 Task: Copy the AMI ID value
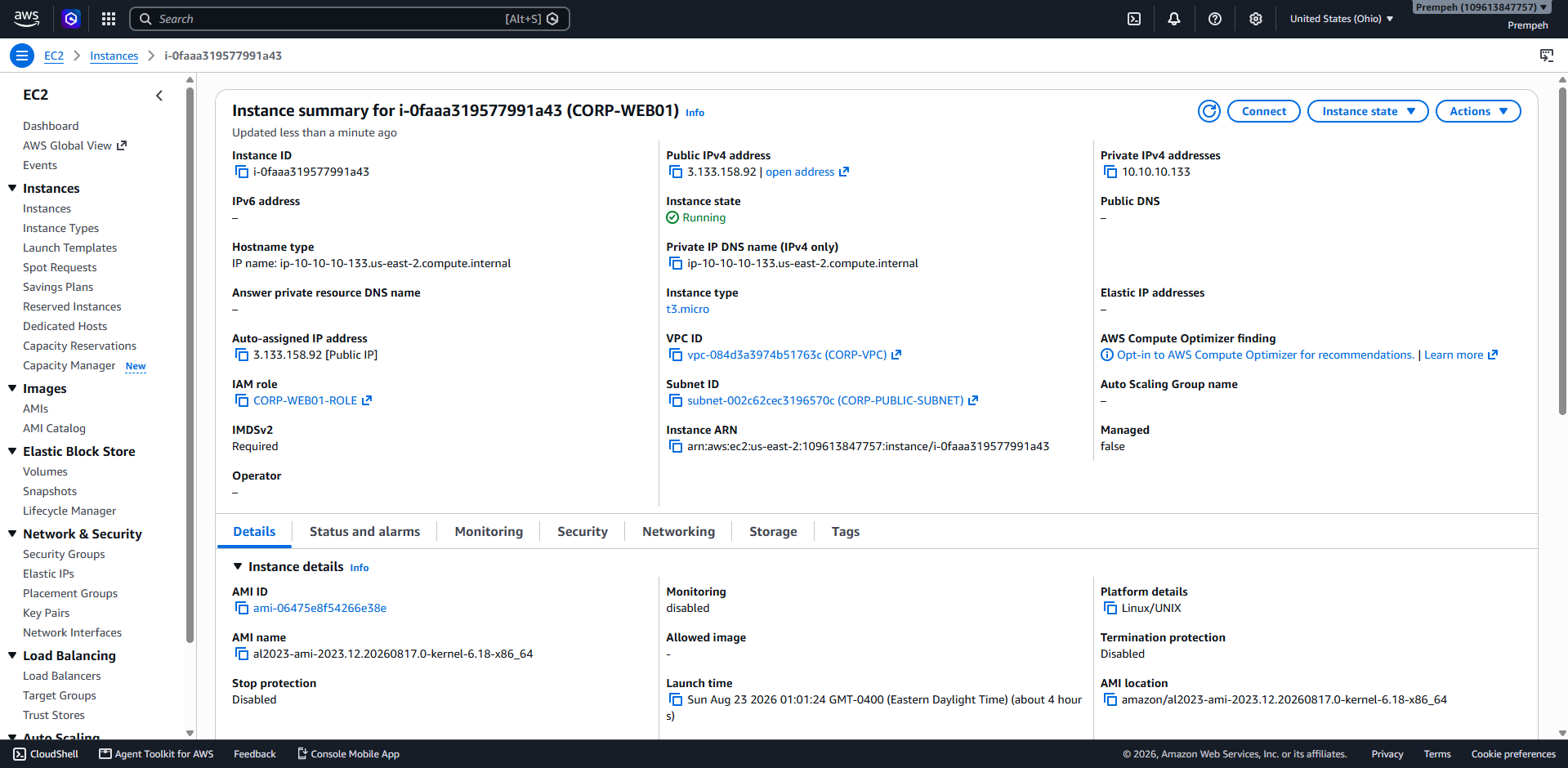tap(242, 608)
